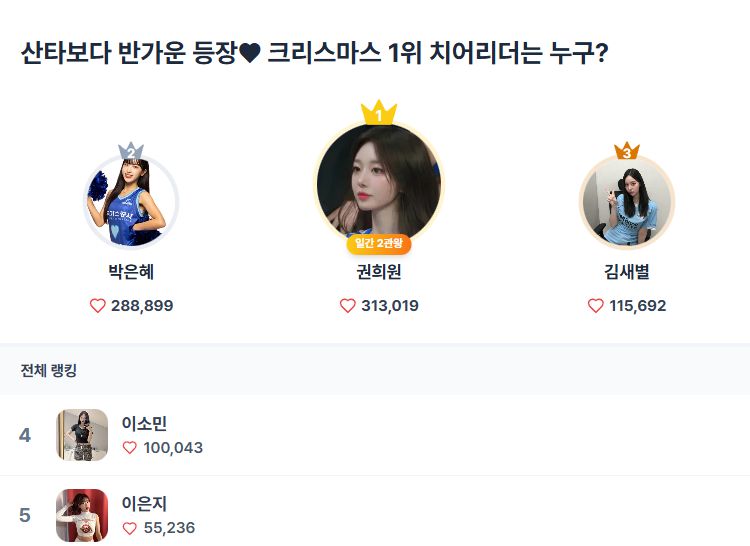This screenshot has width=750, height=546.
Task: Click the bronze number 3 crown icon
Action: point(627,151)
